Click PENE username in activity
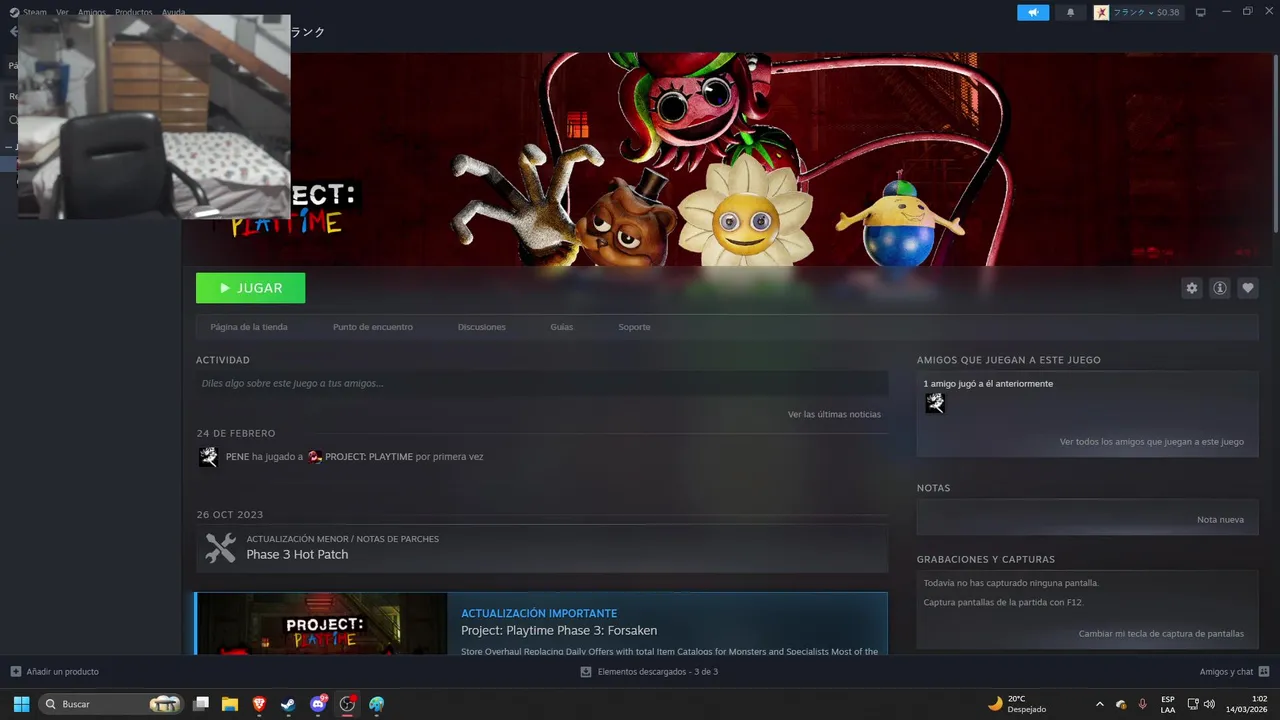This screenshot has width=1280, height=720. [x=237, y=457]
